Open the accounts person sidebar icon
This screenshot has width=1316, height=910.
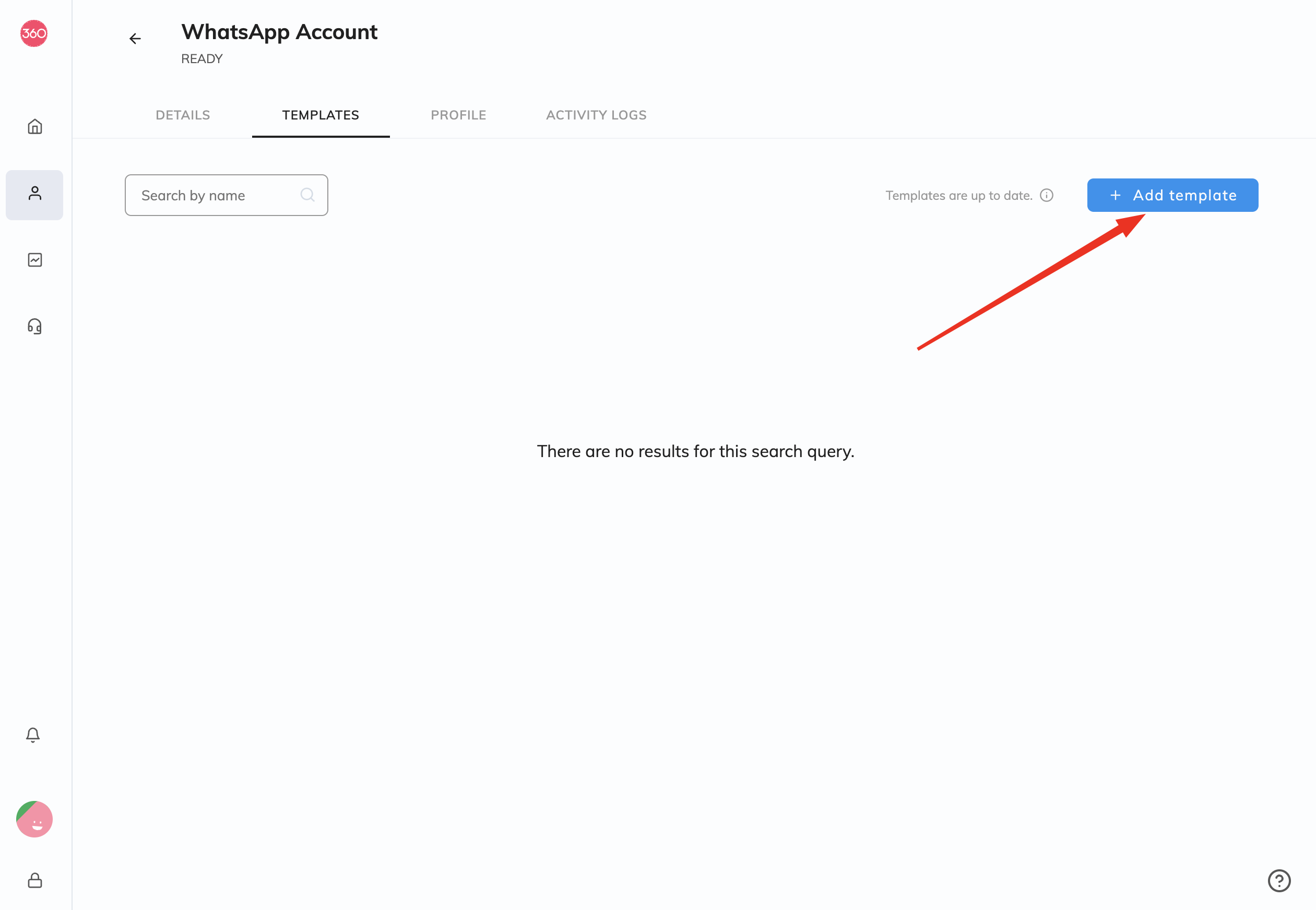tap(35, 195)
